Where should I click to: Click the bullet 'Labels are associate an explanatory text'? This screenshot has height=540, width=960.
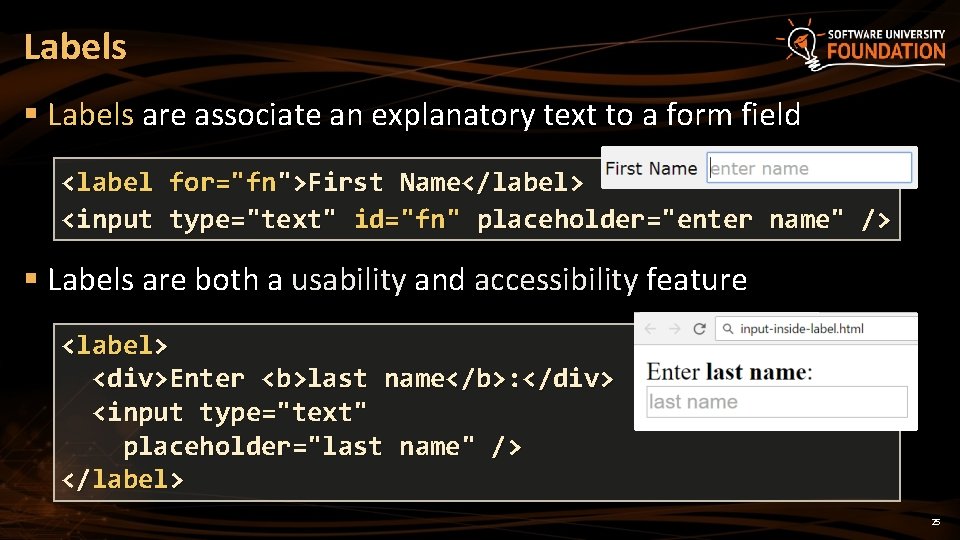[424, 115]
